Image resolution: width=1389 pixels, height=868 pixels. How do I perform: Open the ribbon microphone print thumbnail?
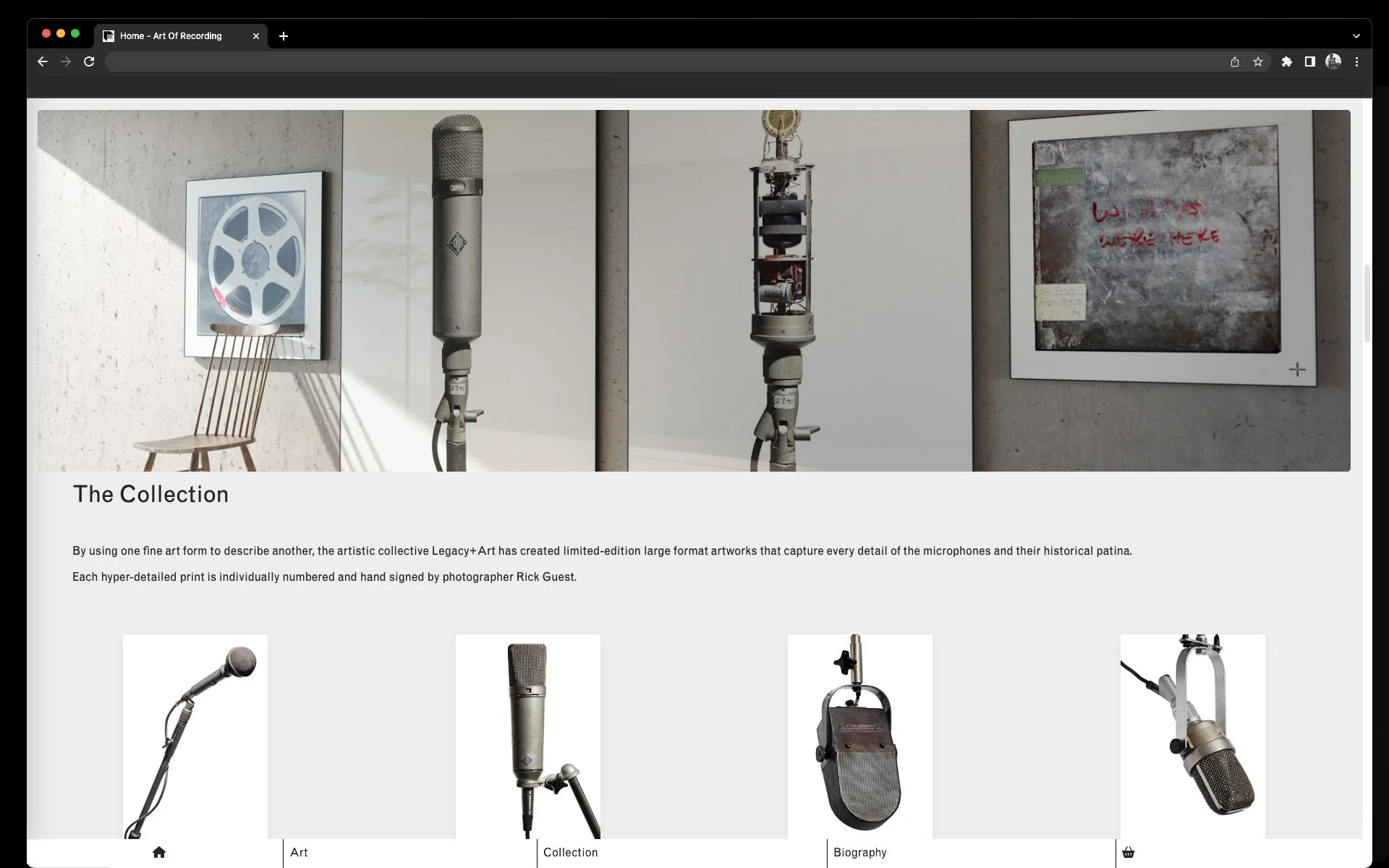click(859, 736)
